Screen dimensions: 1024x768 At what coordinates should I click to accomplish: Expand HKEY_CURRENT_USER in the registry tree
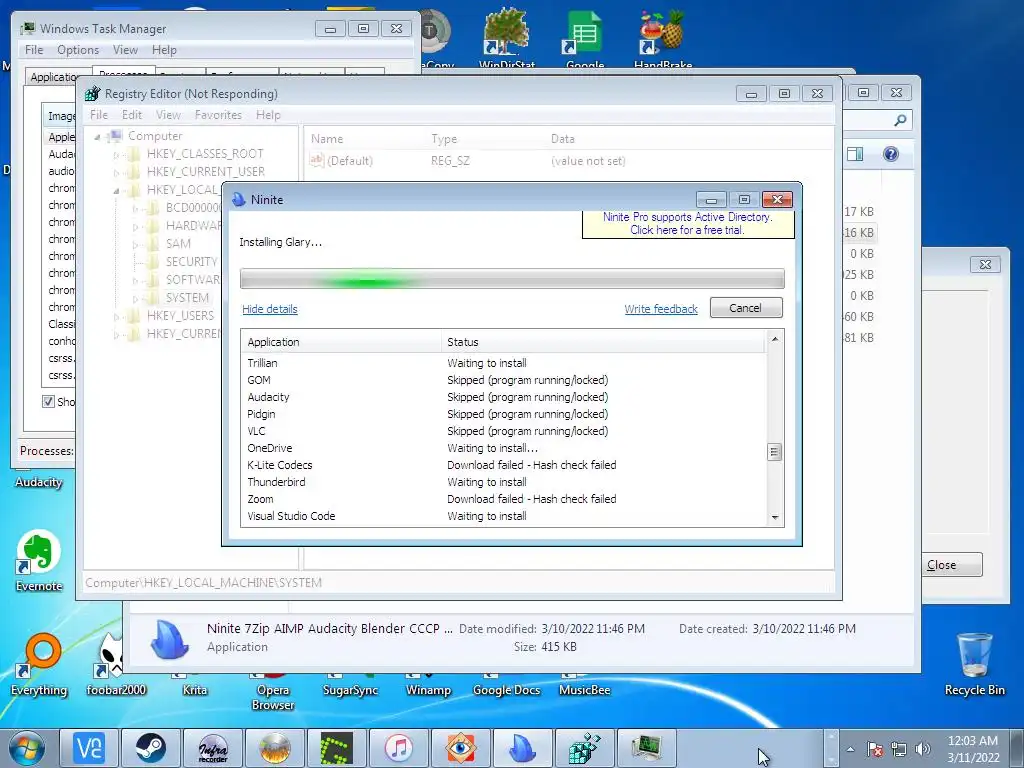coord(117,172)
